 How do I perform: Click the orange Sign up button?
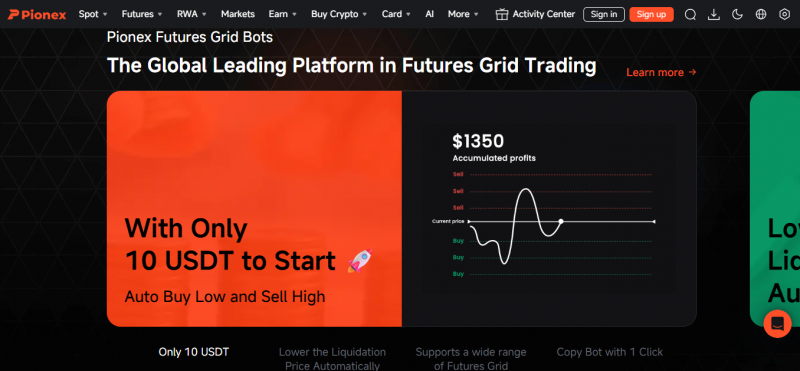652,14
